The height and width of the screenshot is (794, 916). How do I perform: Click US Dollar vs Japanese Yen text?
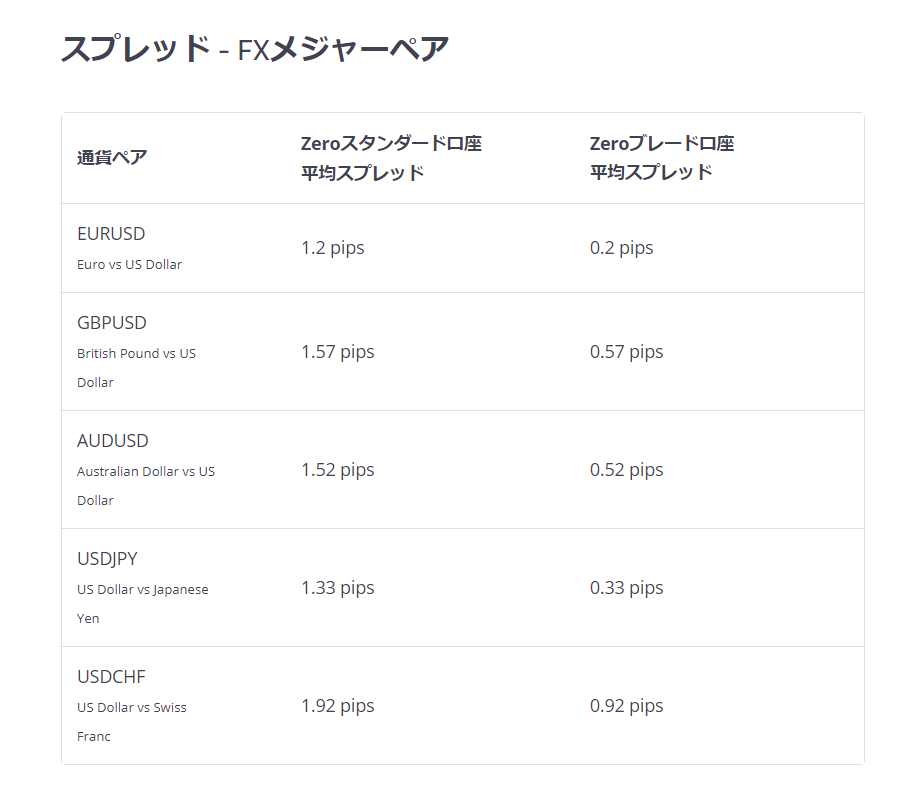click(143, 604)
